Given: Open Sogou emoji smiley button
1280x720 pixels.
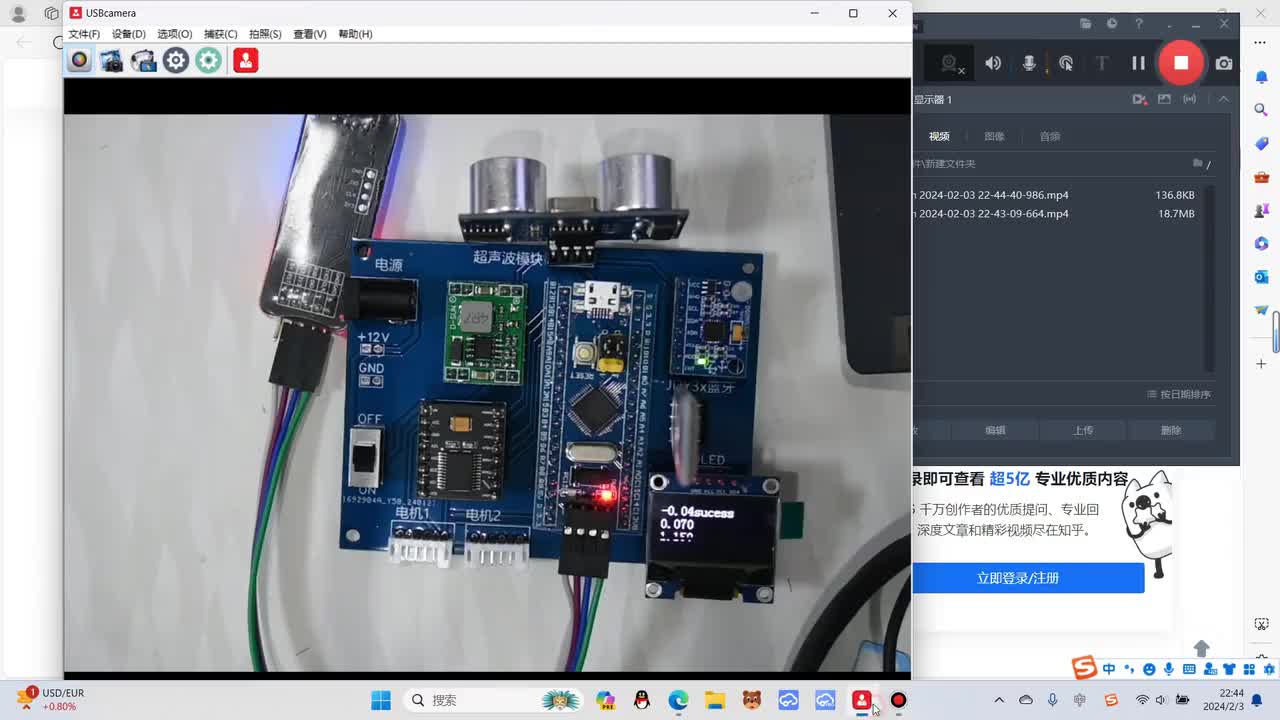Looking at the screenshot, I should click(x=1149, y=669).
